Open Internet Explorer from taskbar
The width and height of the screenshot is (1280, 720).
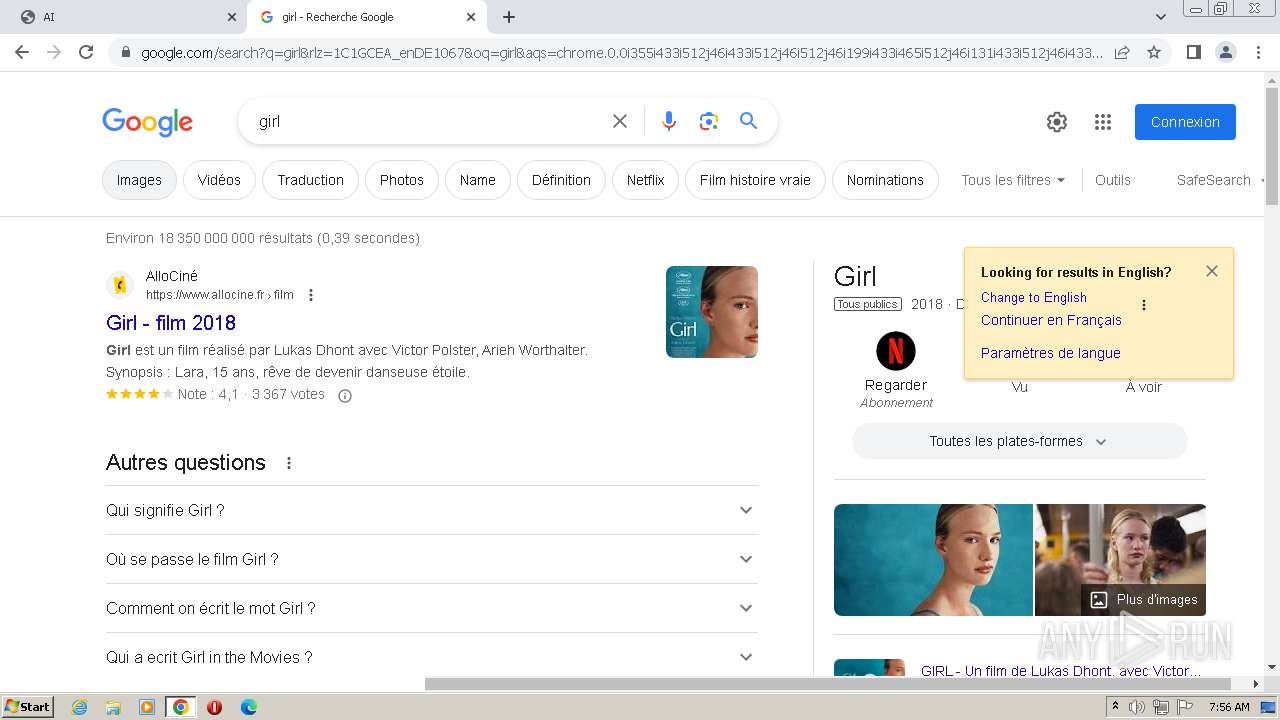[x=80, y=707]
